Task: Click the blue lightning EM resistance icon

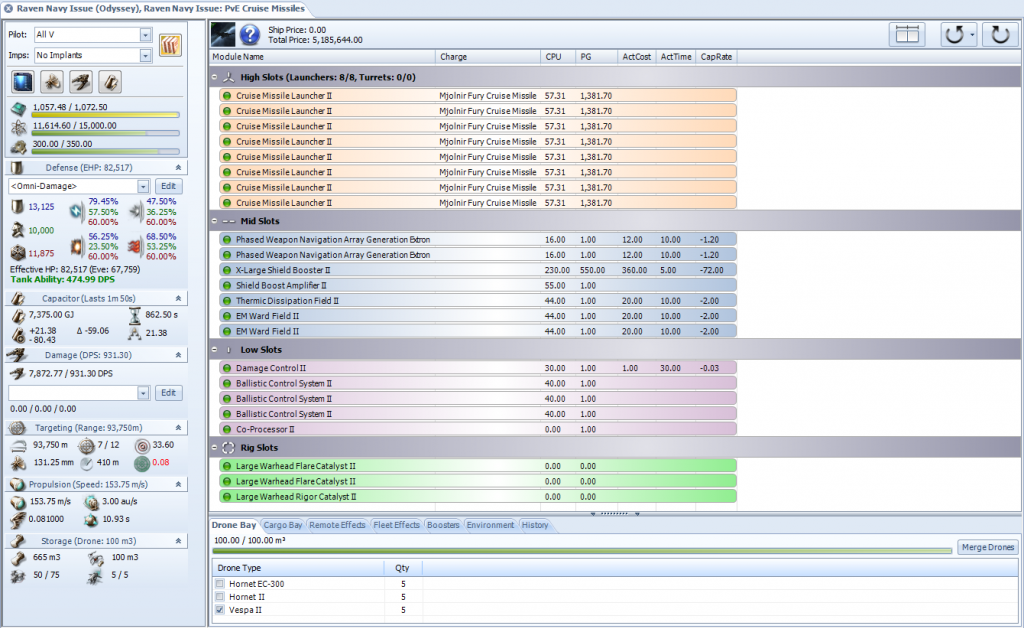Action: click(76, 211)
